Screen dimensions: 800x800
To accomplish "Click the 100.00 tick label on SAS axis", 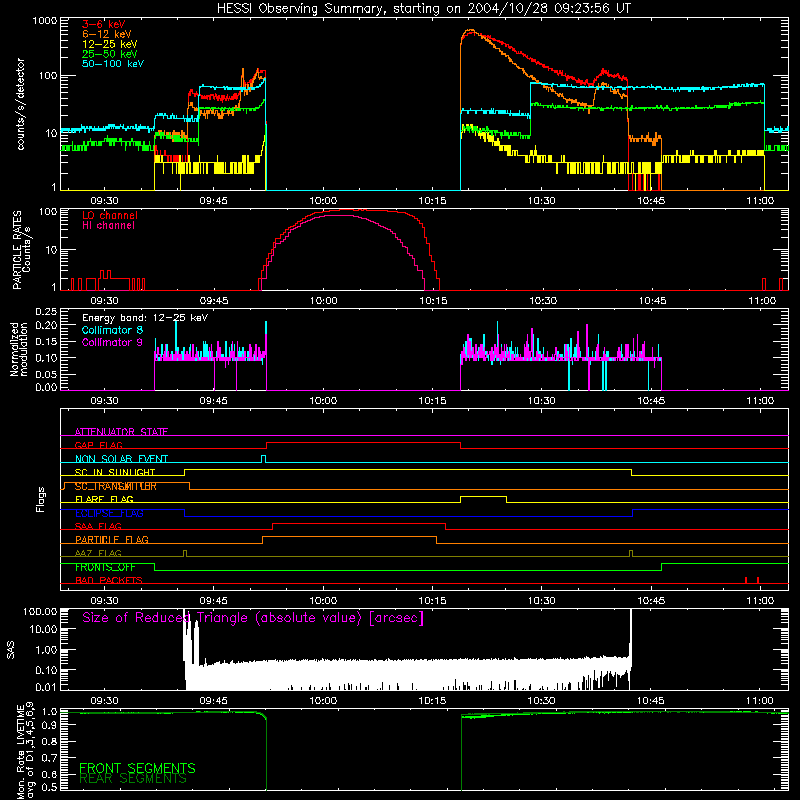I will (x=40, y=612).
